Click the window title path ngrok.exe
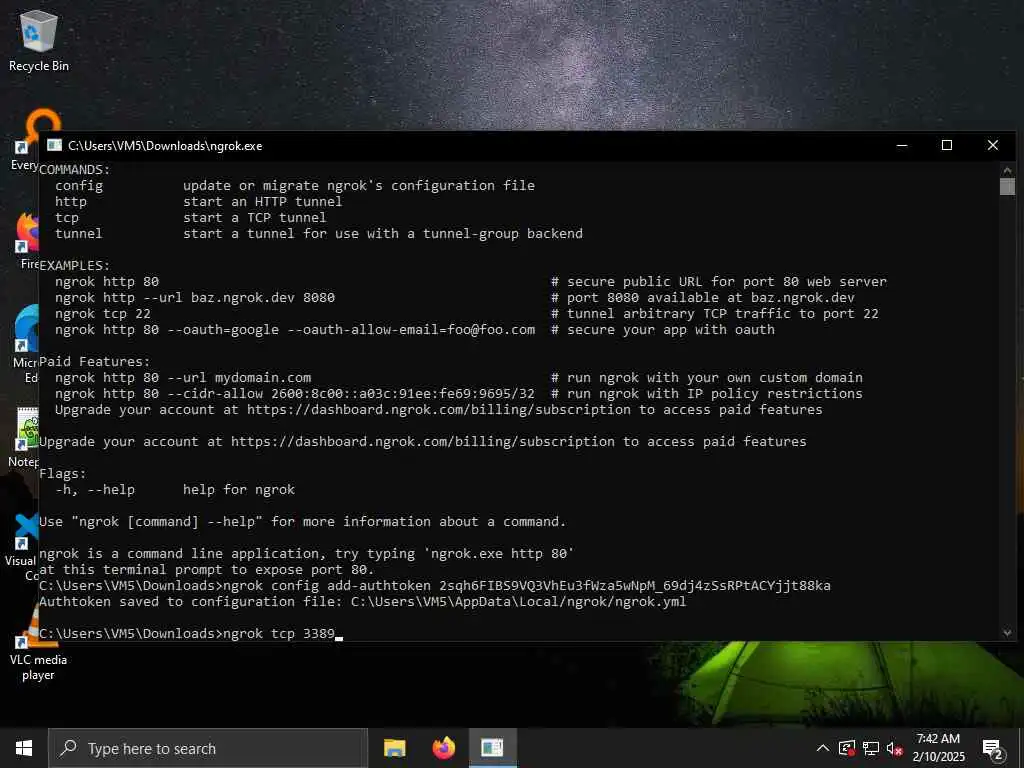1024x768 pixels. pos(165,146)
